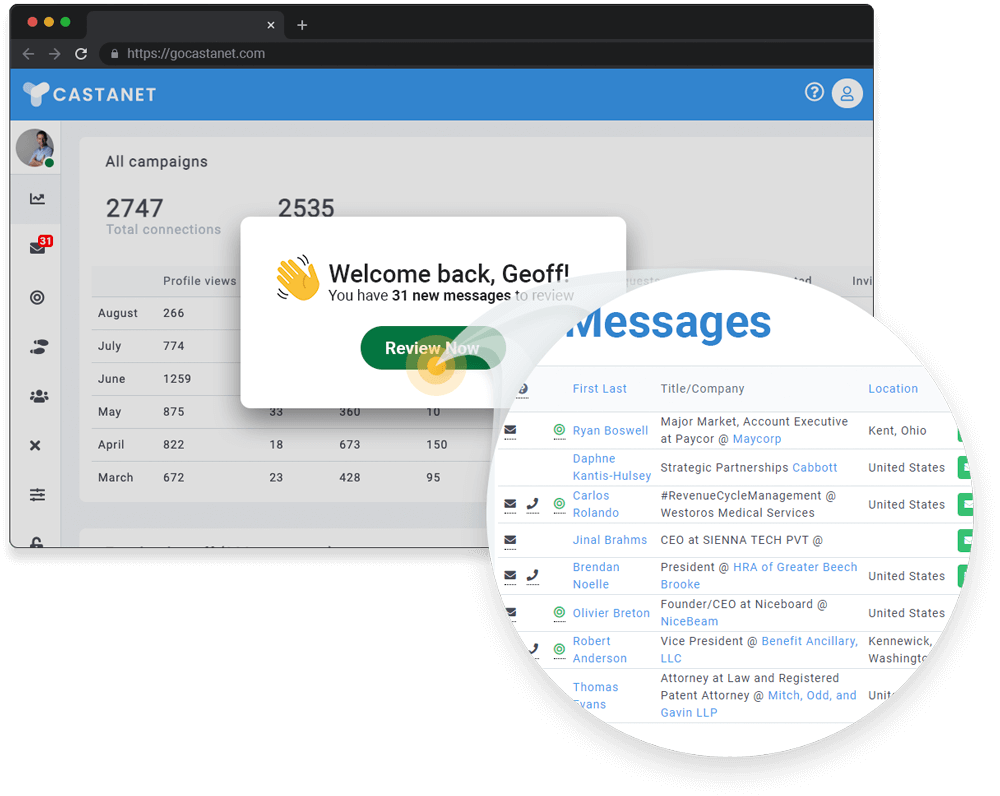Select the people group sidebar icon

(x=38, y=396)
